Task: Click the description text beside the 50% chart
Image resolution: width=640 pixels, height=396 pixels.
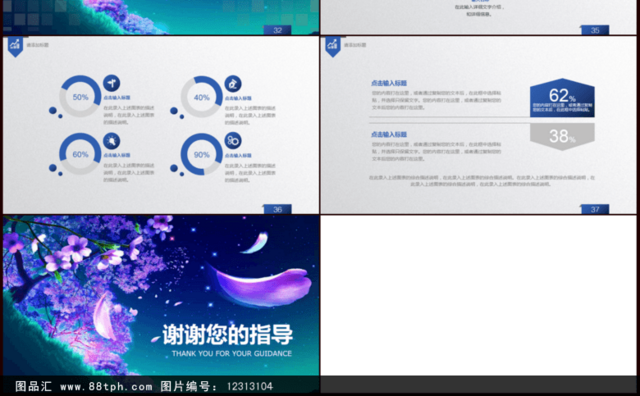Action: point(129,115)
